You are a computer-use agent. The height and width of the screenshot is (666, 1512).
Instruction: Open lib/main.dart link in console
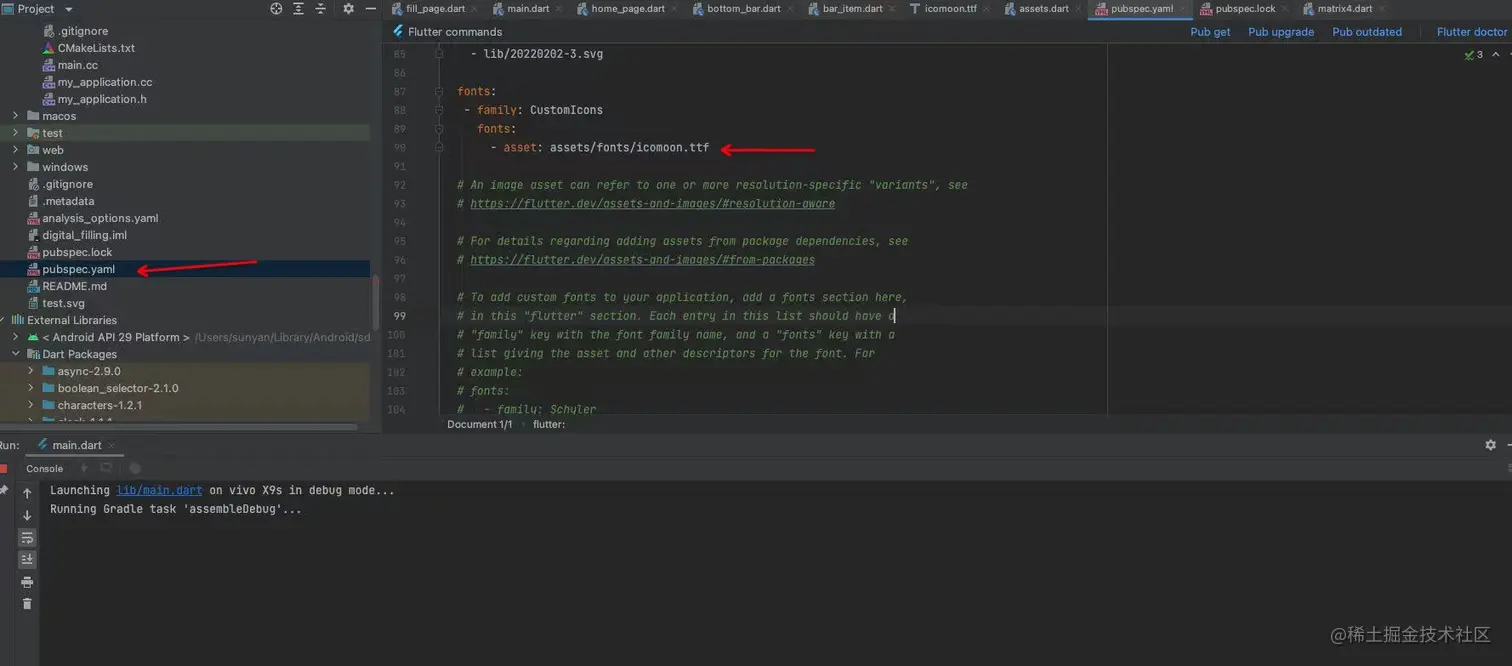(x=160, y=490)
